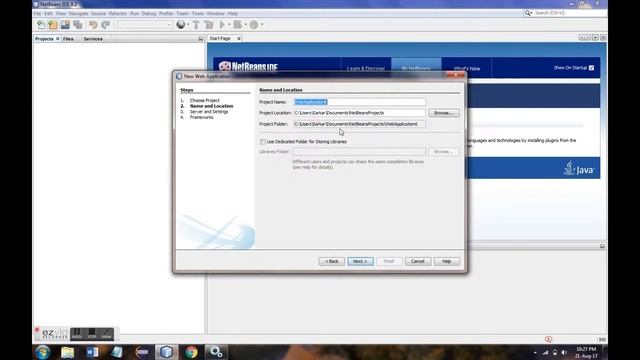Open the Help menu

(x=233, y=13)
